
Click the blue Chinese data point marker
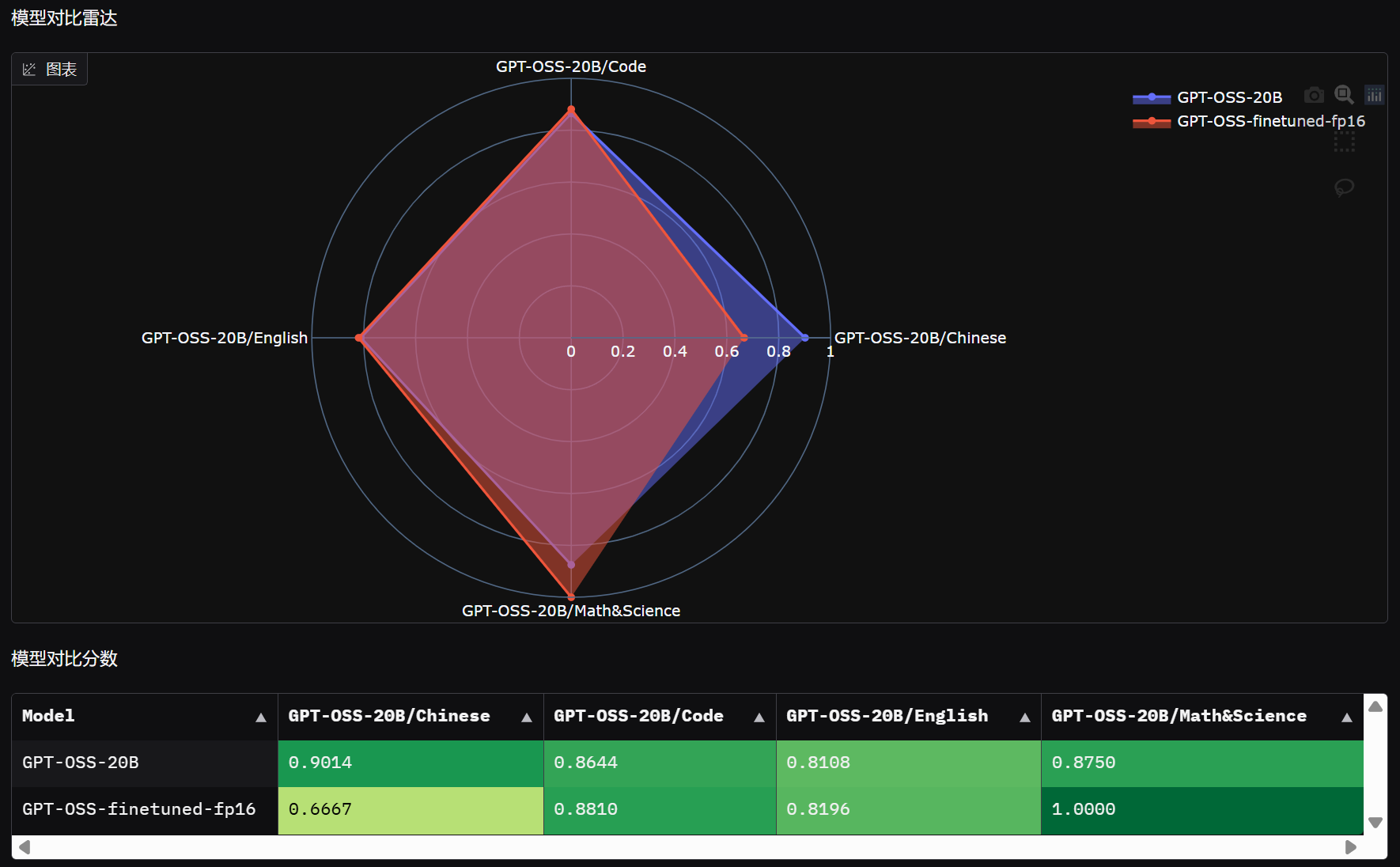click(805, 338)
